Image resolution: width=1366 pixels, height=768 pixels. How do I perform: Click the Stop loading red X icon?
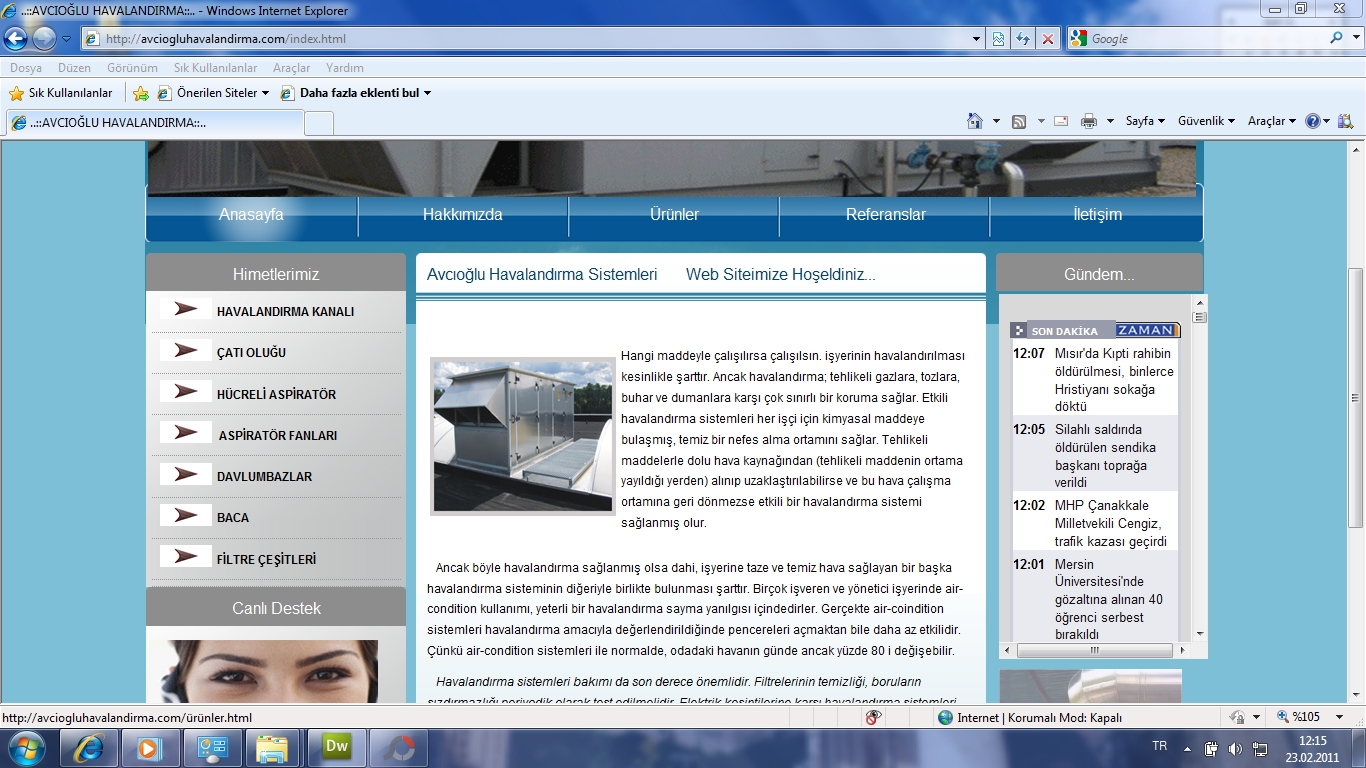click(x=1047, y=39)
